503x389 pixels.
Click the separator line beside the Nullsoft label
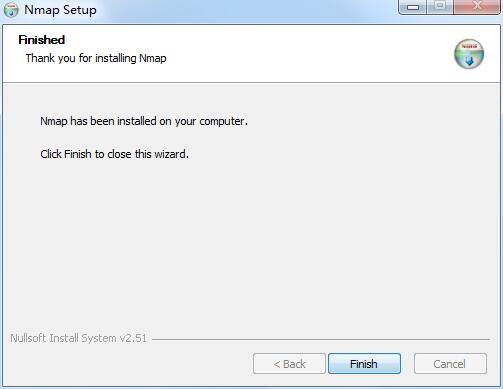pyautogui.click(x=321, y=340)
